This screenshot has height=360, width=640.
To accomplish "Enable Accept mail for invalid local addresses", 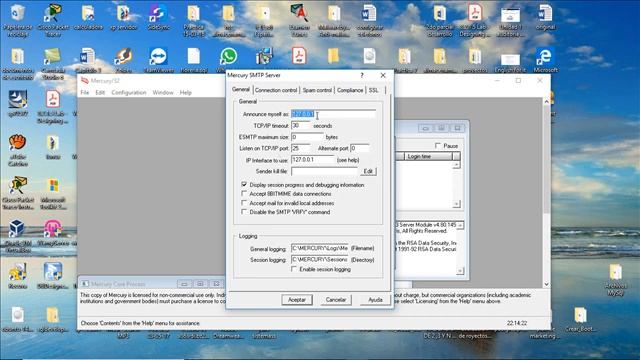I will click(244, 202).
